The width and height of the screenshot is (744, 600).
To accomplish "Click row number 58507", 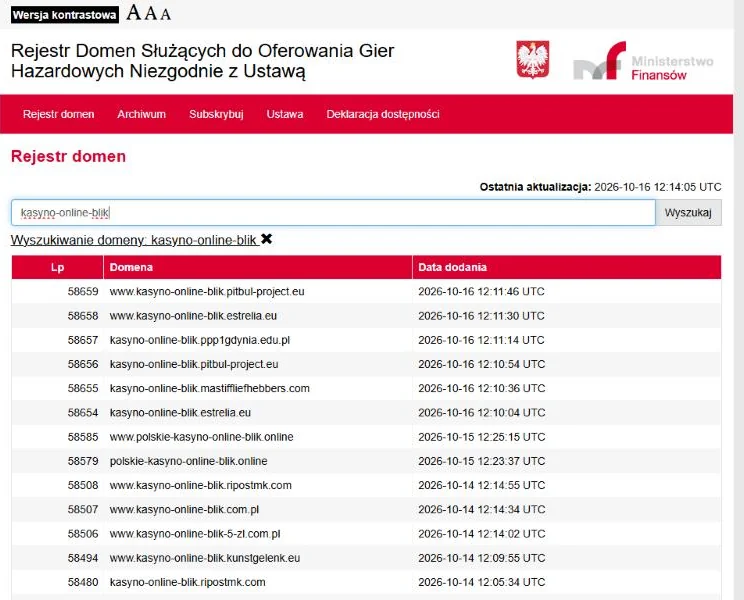I will tap(83, 509).
